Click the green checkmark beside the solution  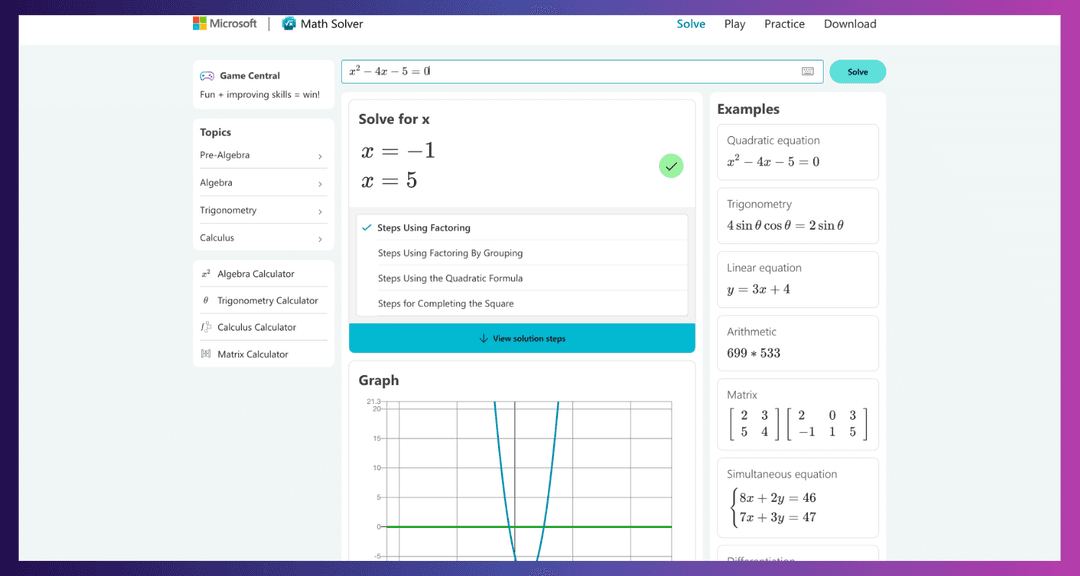coord(671,166)
